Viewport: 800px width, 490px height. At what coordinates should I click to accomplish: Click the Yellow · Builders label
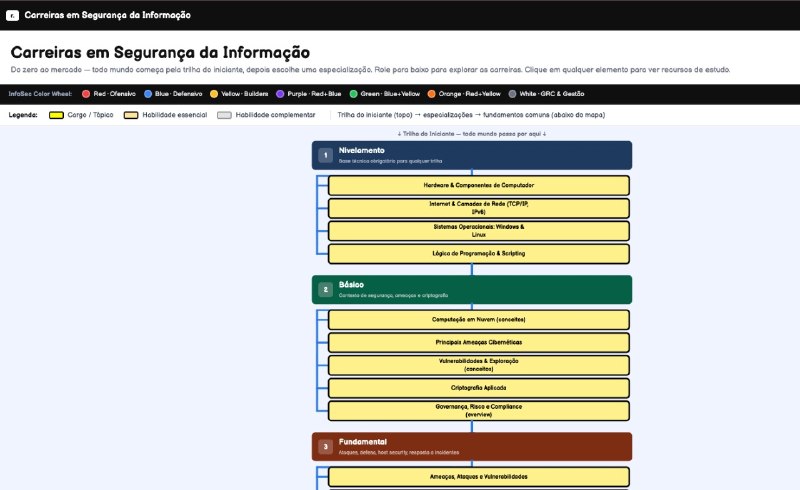[244, 94]
